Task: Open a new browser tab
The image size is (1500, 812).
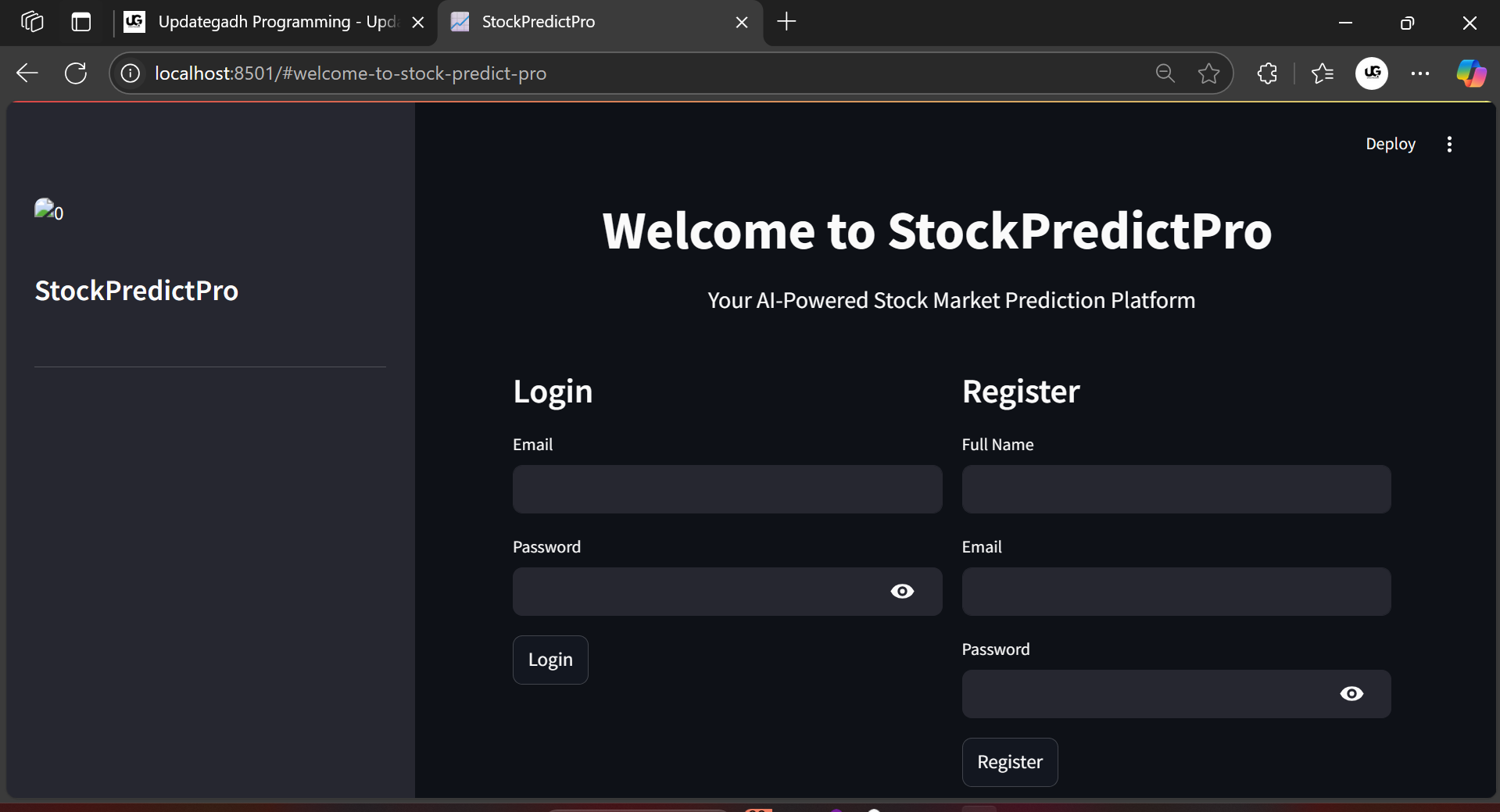Action: [x=786, y=22]
